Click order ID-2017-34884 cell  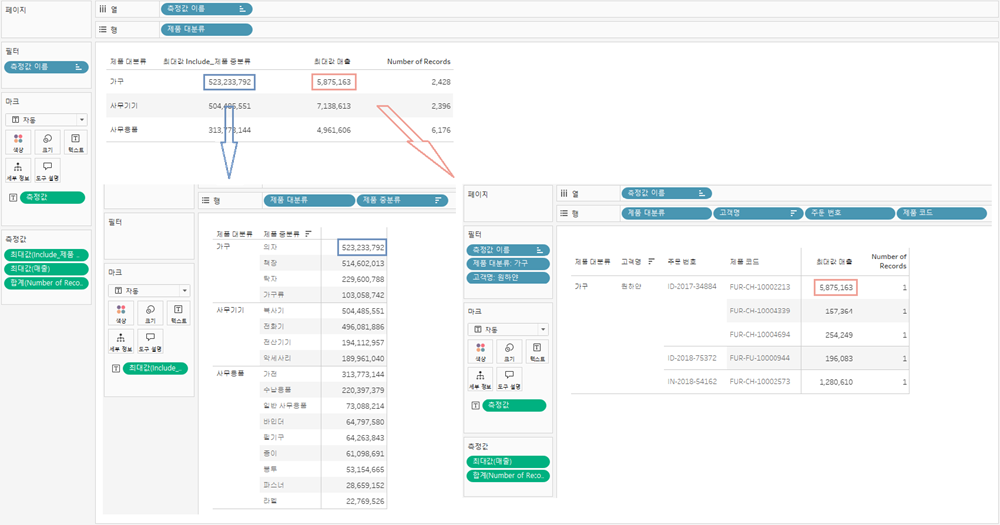692,287
